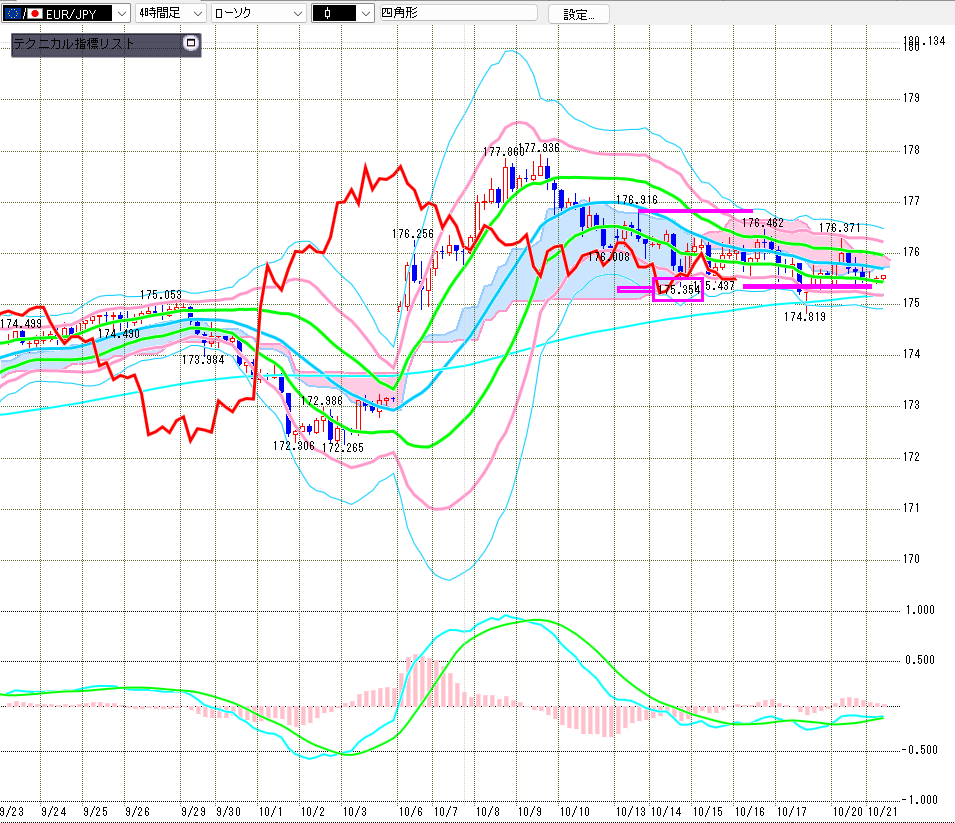
Task: Open the EUR/JPY currency pair dropdown
Action: [x=122, y=13]
